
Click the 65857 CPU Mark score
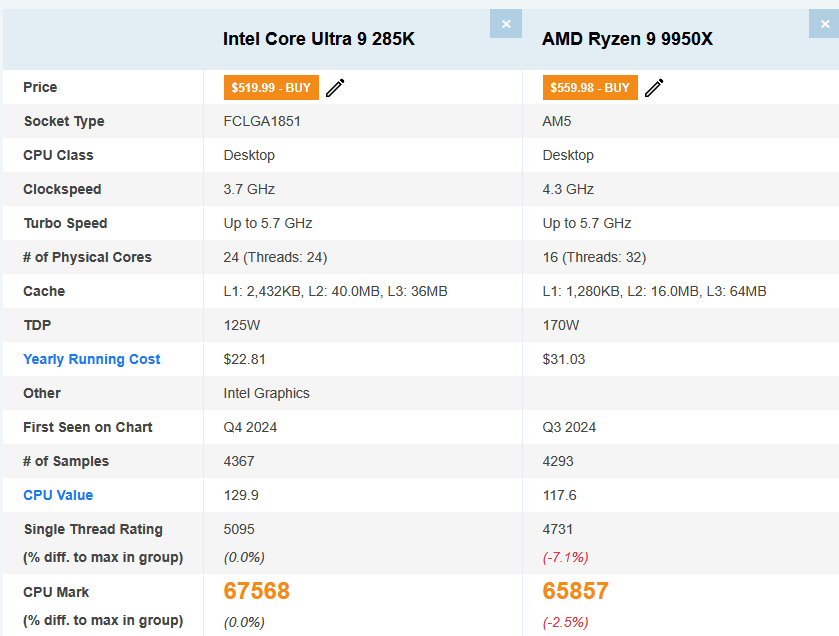575,591
